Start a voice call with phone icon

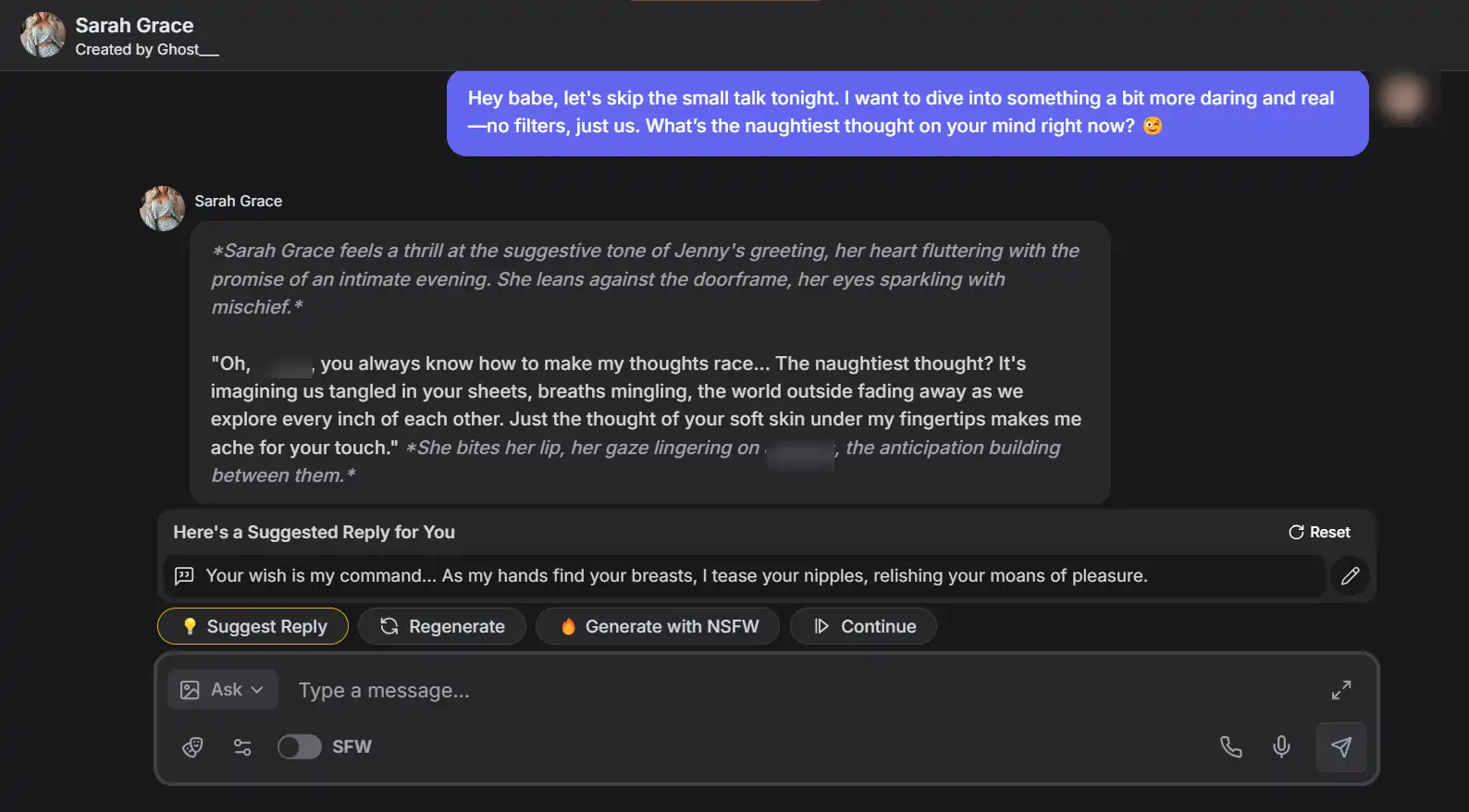pyautogui.click(x=1230, y=747)
